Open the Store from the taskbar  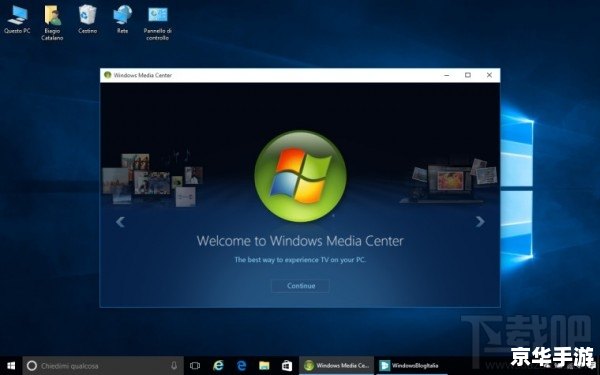(x=287, y=366)
